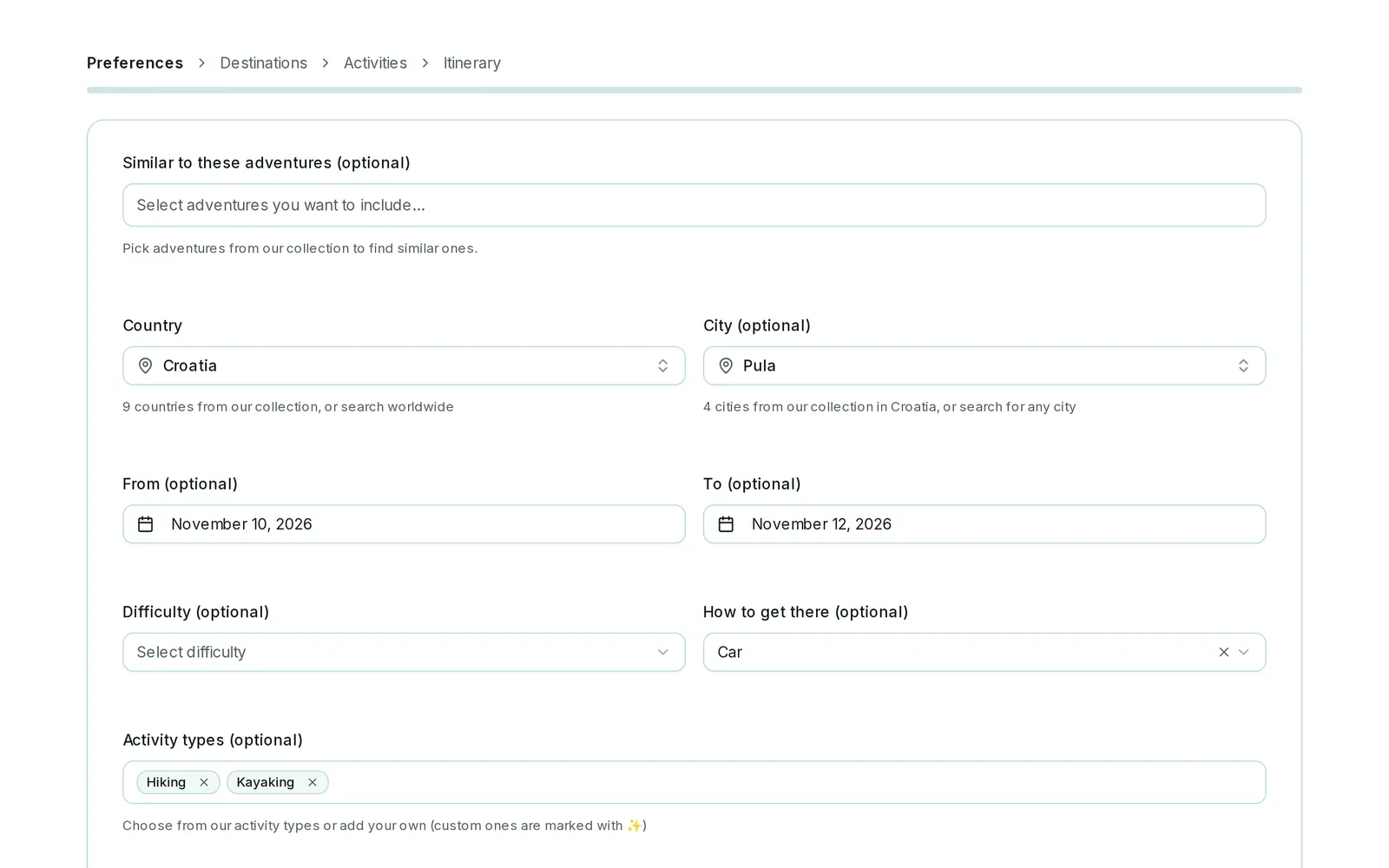1389x868 pixels.
Task: Click the chevron between Destinations and Activities
Action: tap(326, 63)
